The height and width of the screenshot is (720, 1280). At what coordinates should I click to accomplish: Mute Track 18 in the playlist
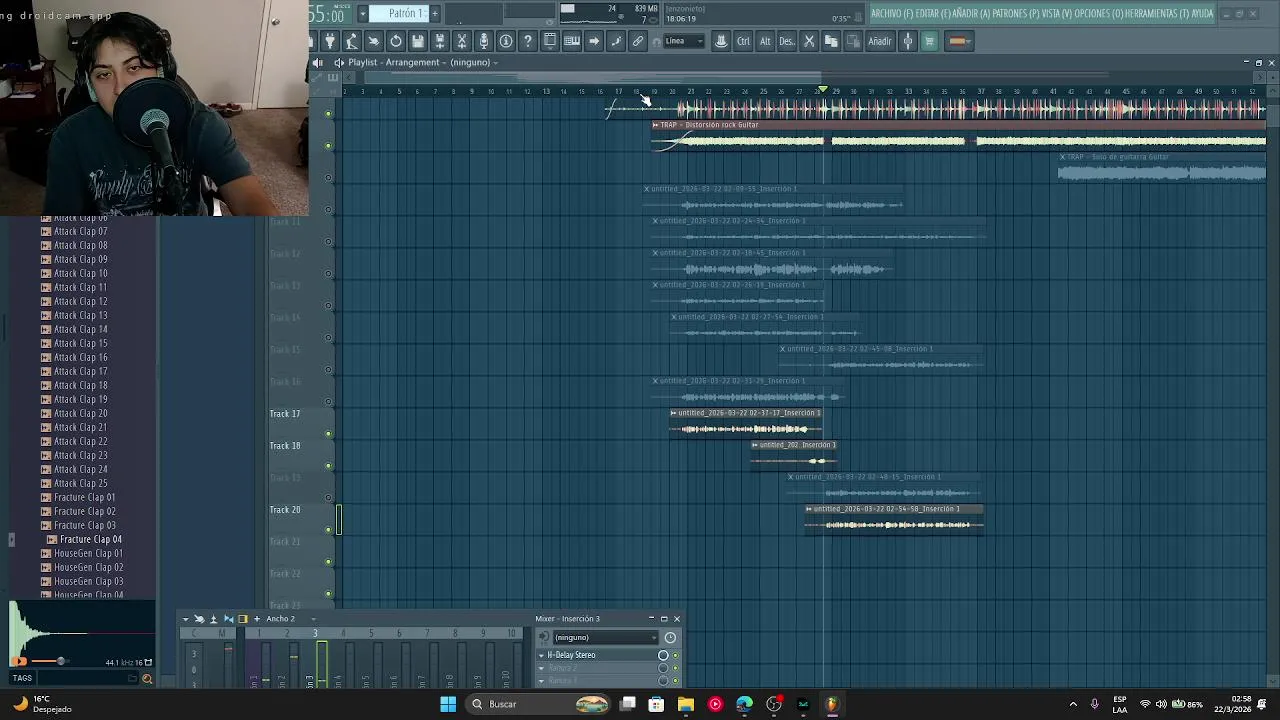(x=328, y=466)
